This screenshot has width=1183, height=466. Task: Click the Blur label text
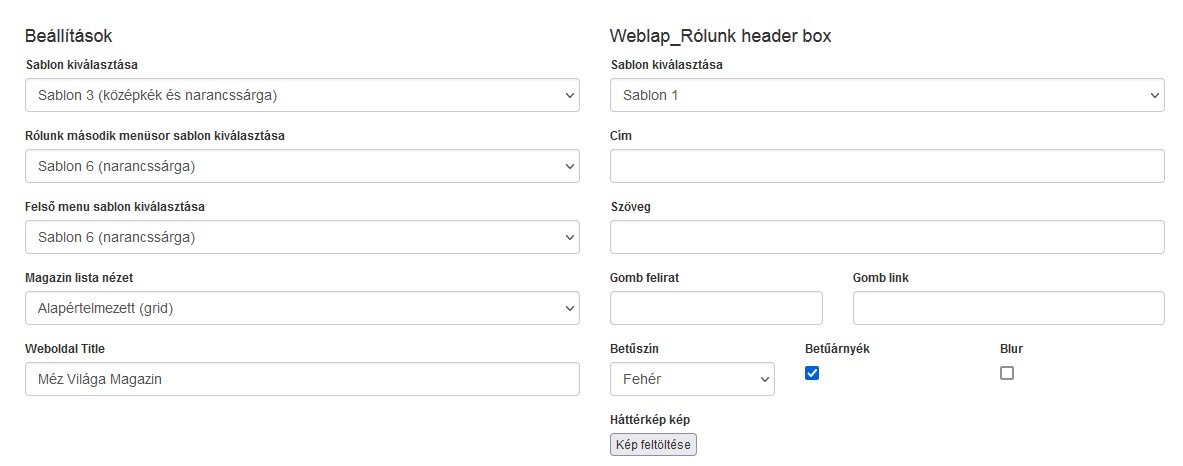1011,348
